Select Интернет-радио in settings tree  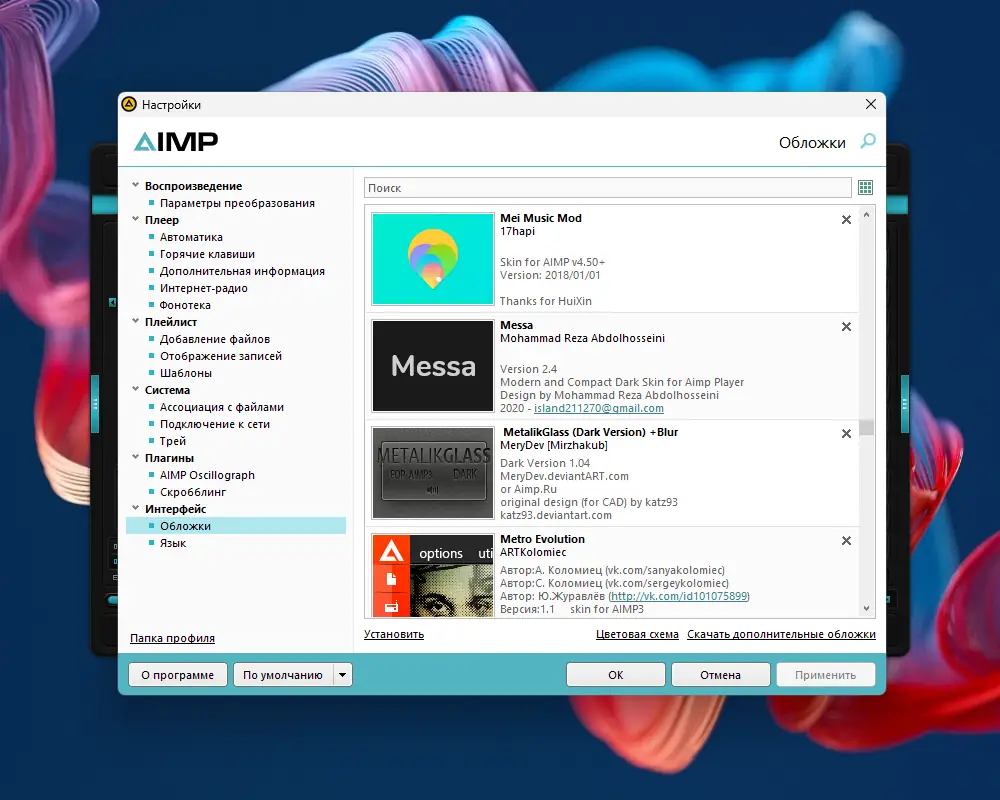(x=203, y=288)
